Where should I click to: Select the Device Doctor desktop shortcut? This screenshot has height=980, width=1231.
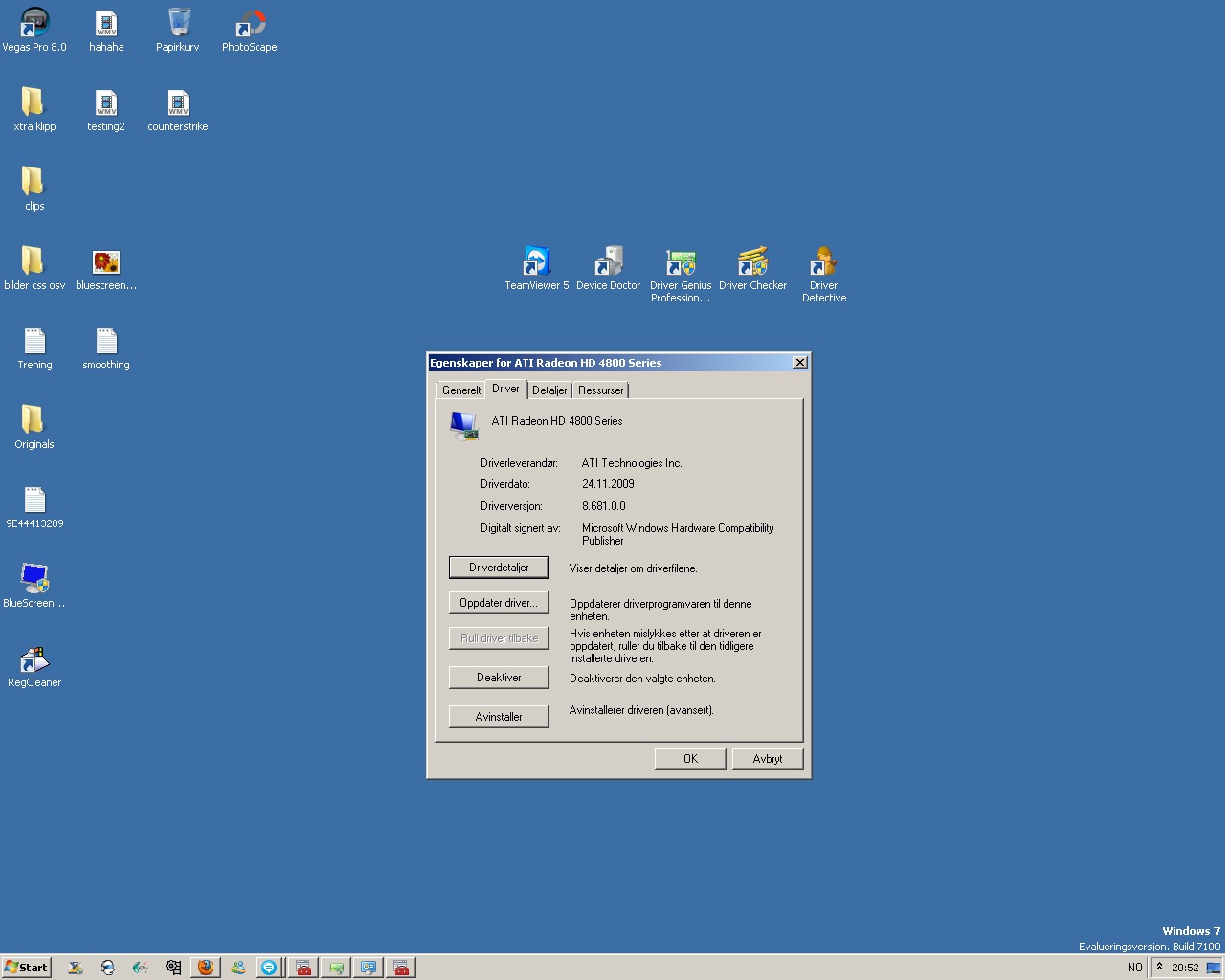click(x=609, y=268)
